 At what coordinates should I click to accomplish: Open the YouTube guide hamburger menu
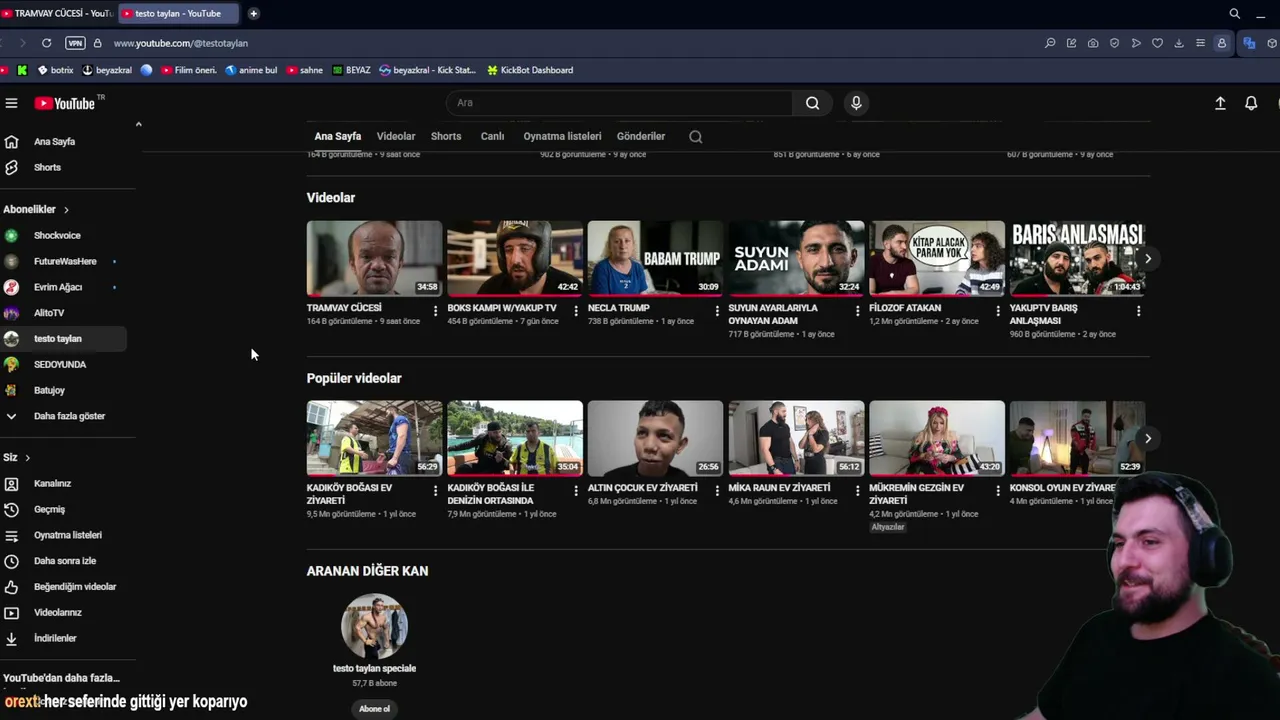[x=11, y=103]
